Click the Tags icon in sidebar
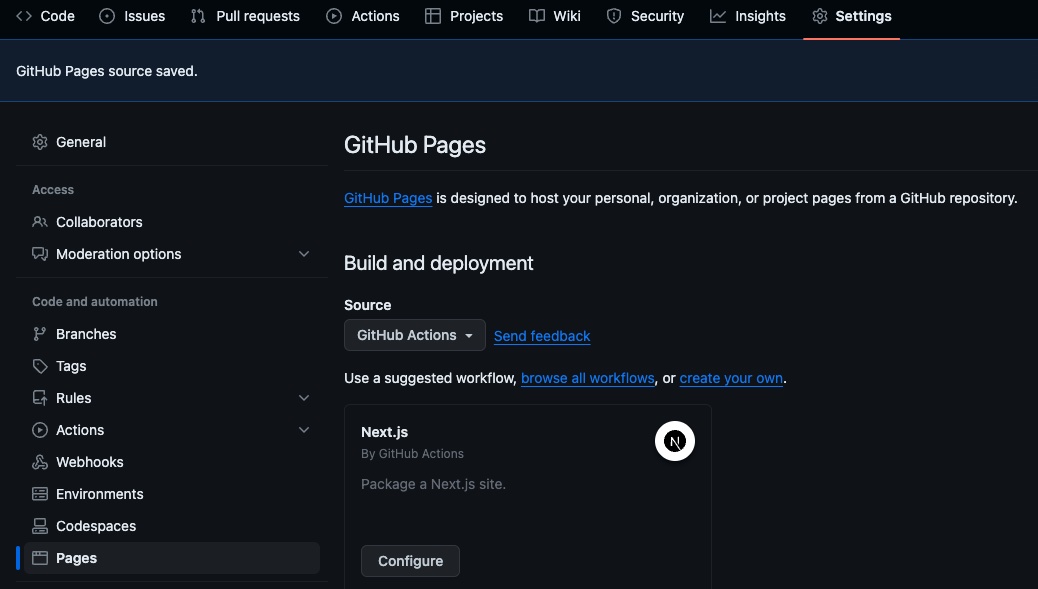The width and height of the screenshot is (1038, 589). click(x=40, y=366)
